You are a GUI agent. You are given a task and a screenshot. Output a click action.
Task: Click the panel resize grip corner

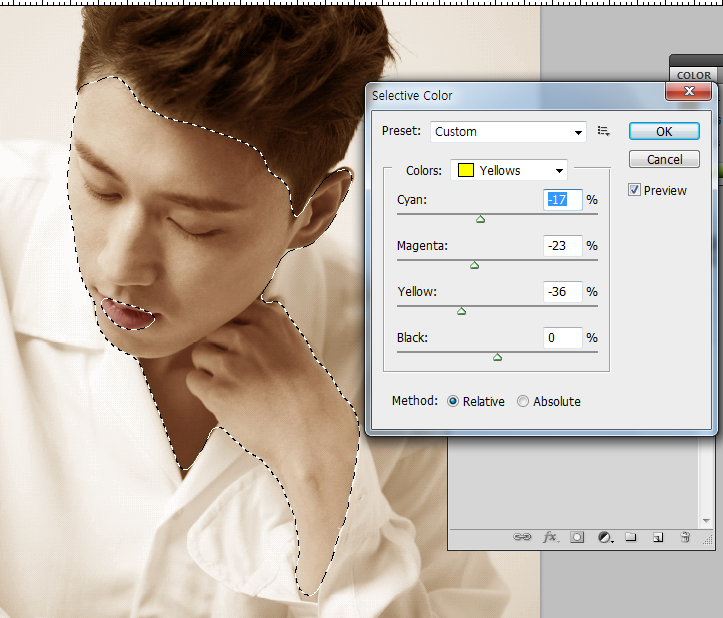click(708, 541)
